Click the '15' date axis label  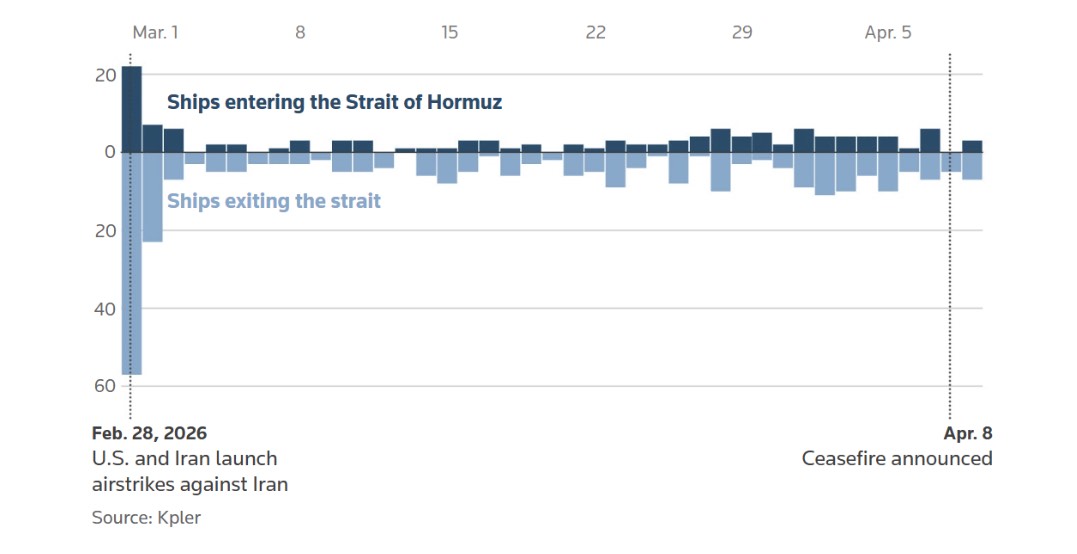click(x=450, y=33)
